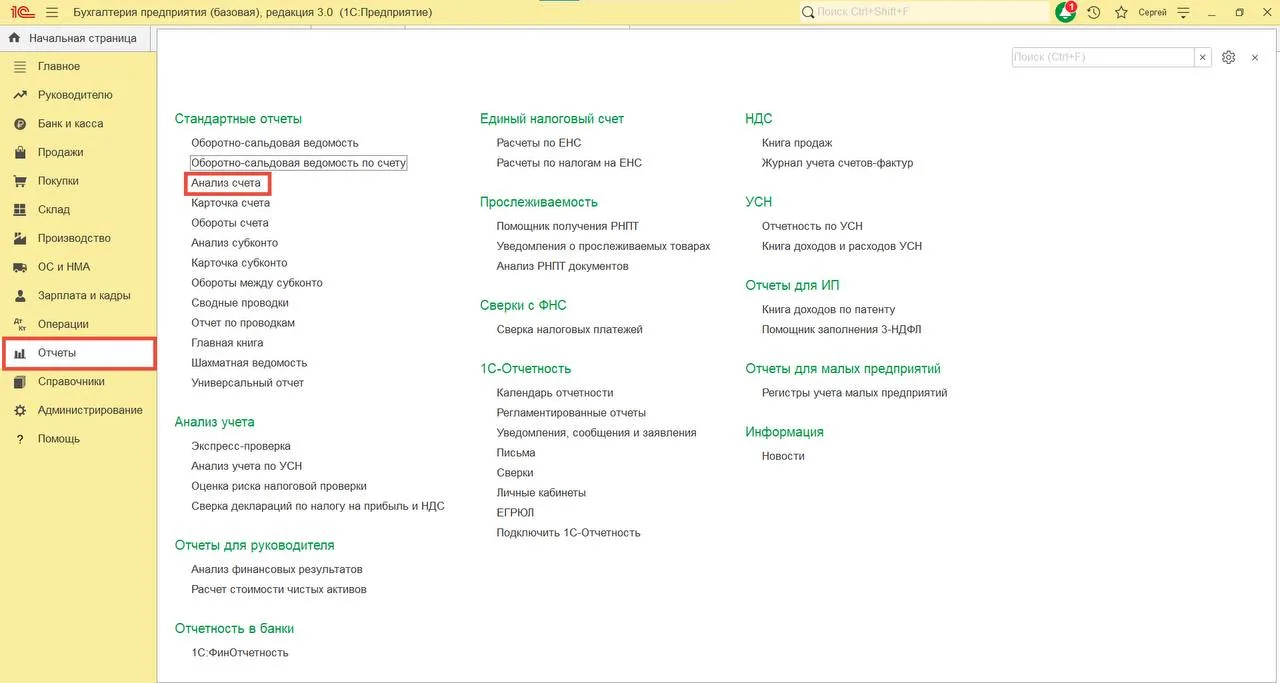Show the history clock icon list
This screenshot has height=683, width=1280.
pyautogui.click(x=1094, y=12)
